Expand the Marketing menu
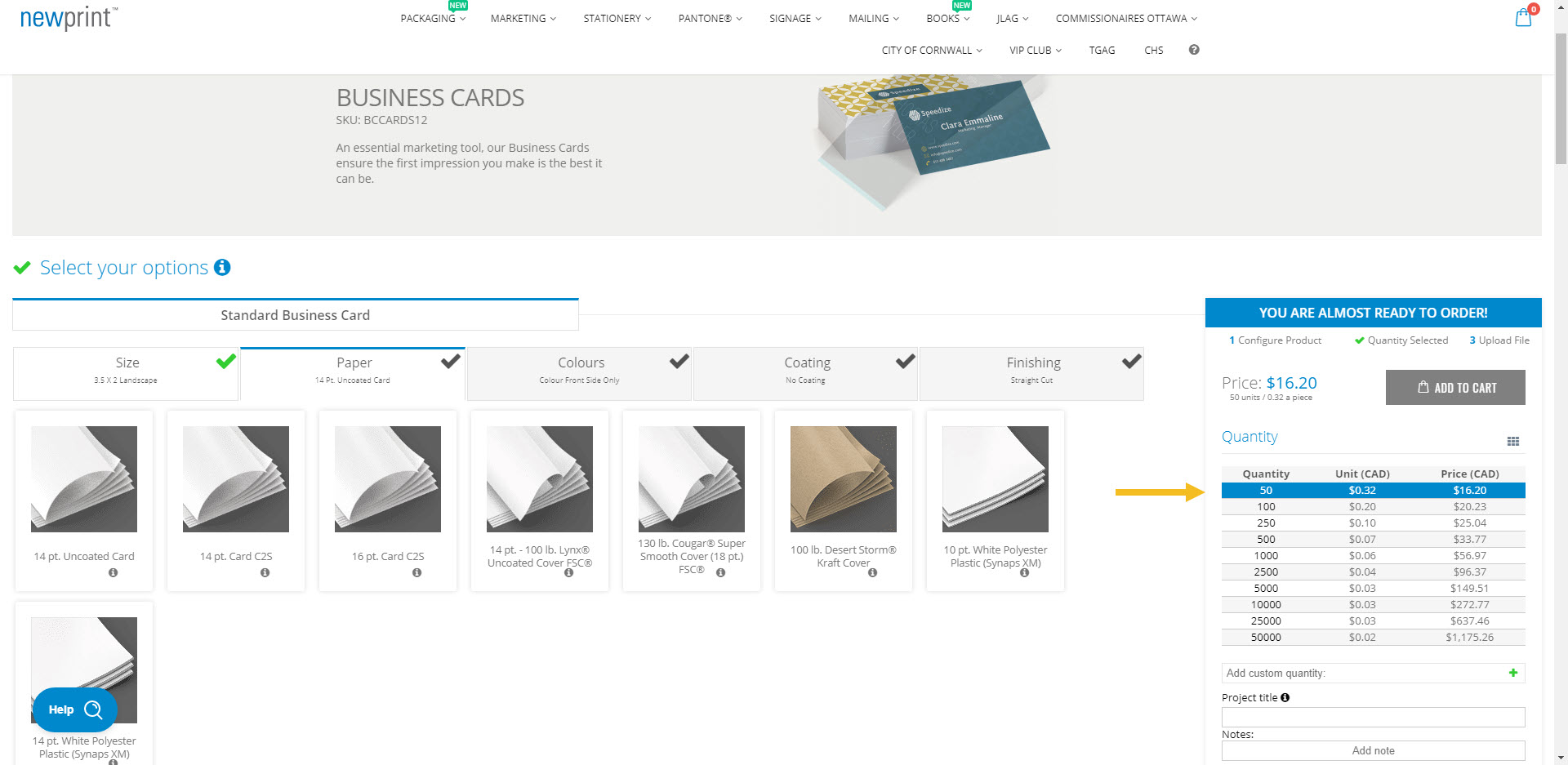This screenshot has height=765, width=1568. point(523,18)
